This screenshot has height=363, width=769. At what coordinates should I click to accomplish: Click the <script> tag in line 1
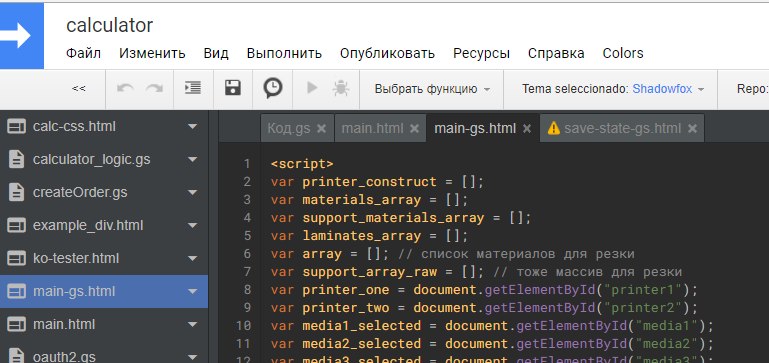[302, 164]
